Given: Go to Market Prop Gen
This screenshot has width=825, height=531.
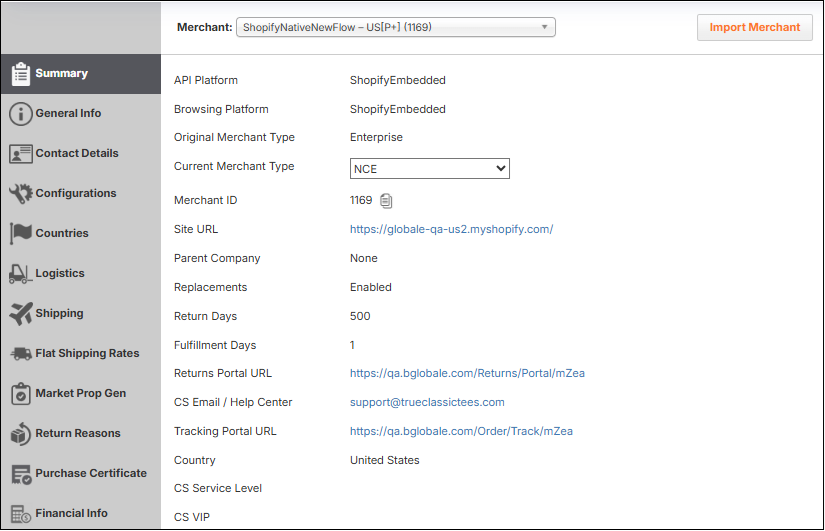Looking at the screenshot, I should pyautogui.click(x=81, y=394).
